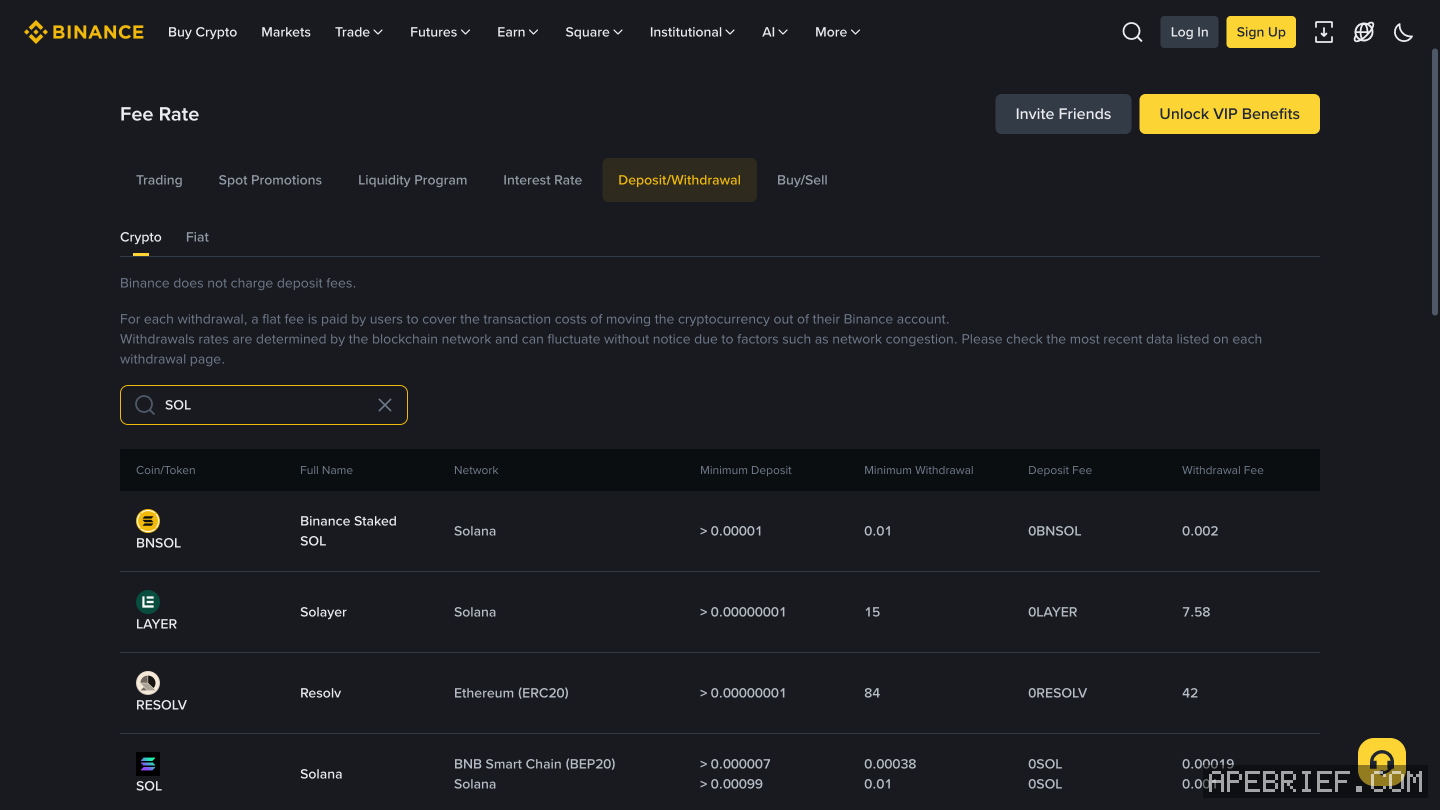The height and width of the screenshot is (810, 1440).
Task: Click the 7.58 withdrawal fee value
Action: pyautogui.click(x=1196, y=612)
